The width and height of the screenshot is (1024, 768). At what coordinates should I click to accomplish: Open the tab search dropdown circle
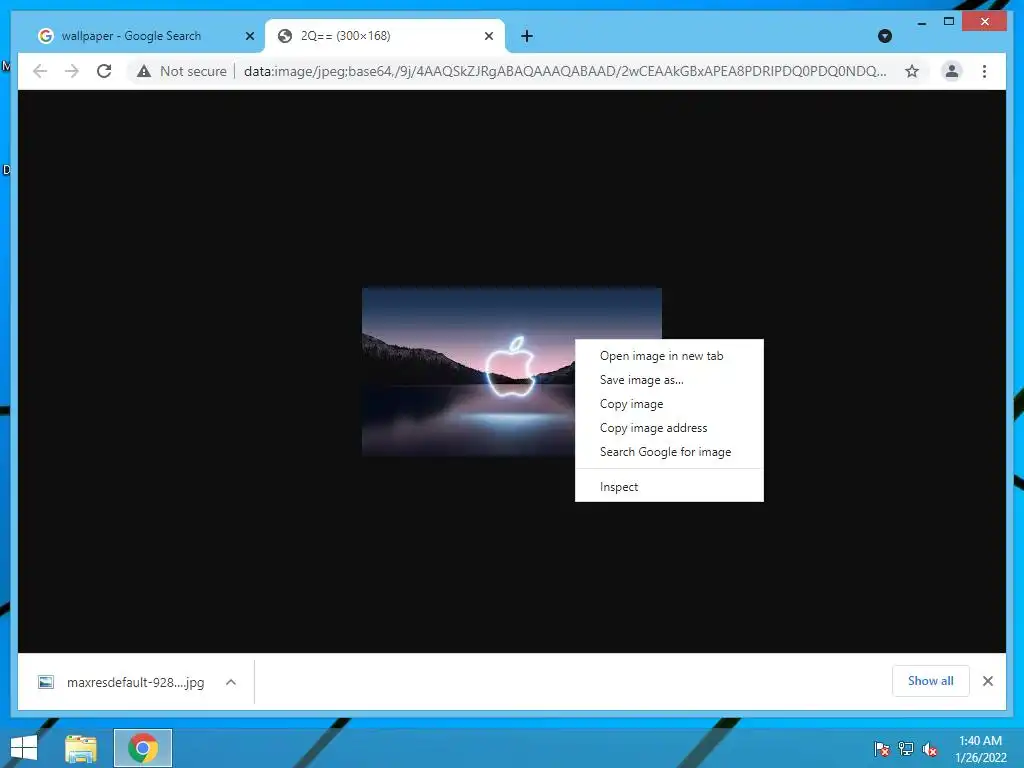point(885,36)
